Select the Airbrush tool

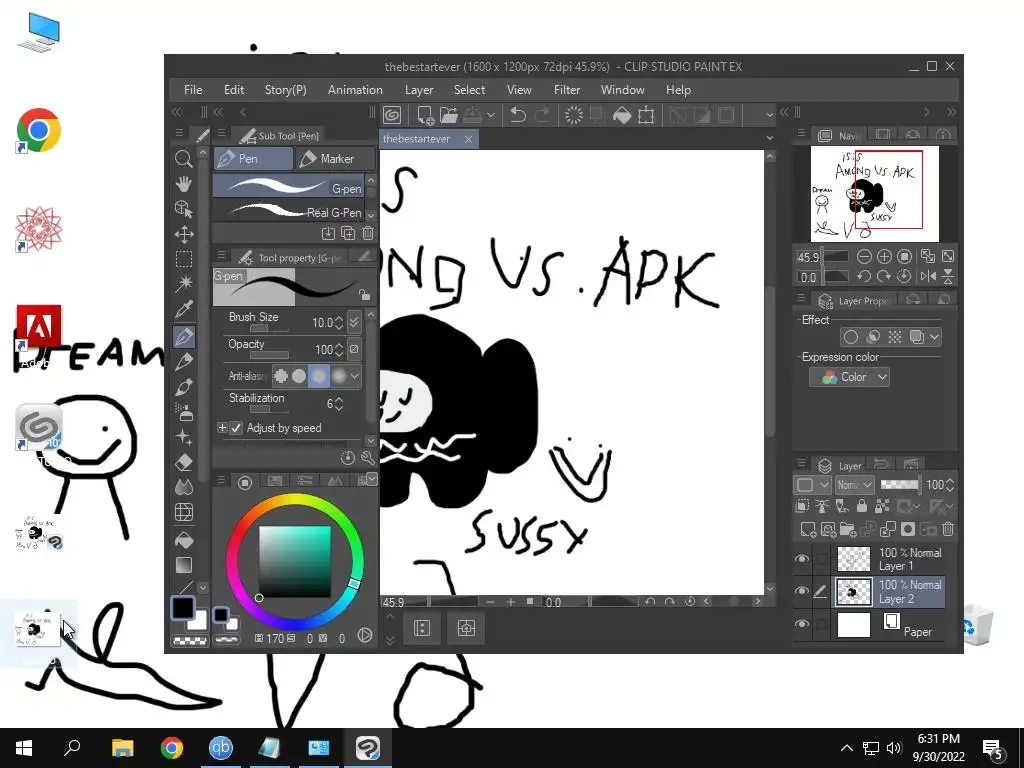(x=184, y=412)
